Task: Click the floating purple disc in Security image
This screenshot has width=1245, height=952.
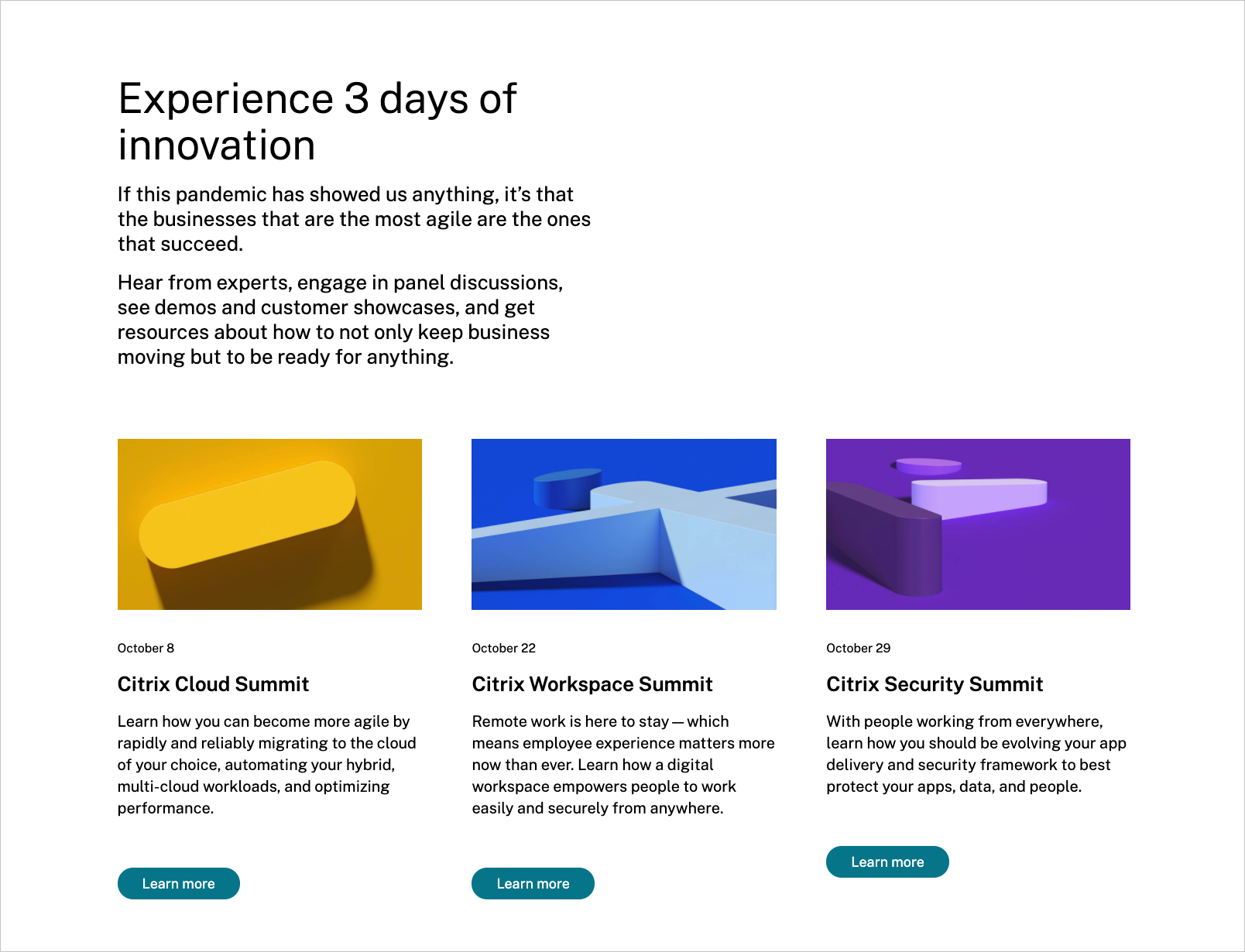Action: pyautogui.click(x=927, y=466)
